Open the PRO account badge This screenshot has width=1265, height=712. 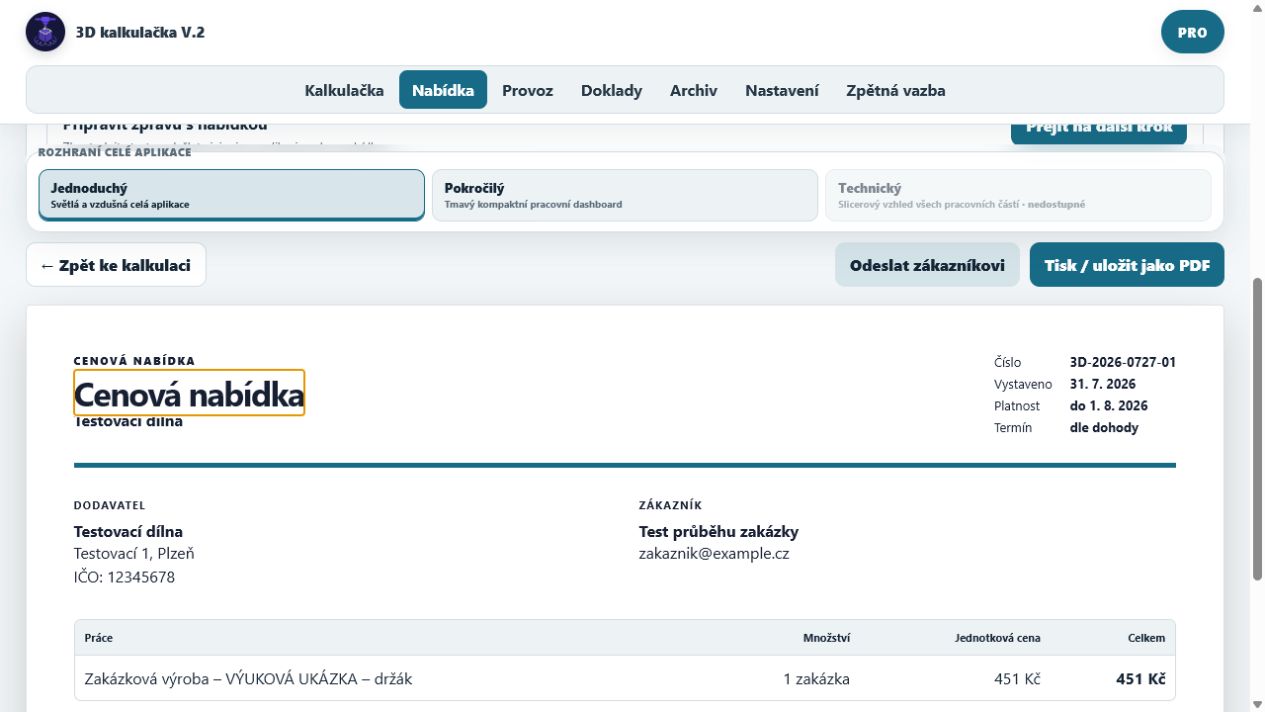pyautogui.click(x=1192, y=32)
